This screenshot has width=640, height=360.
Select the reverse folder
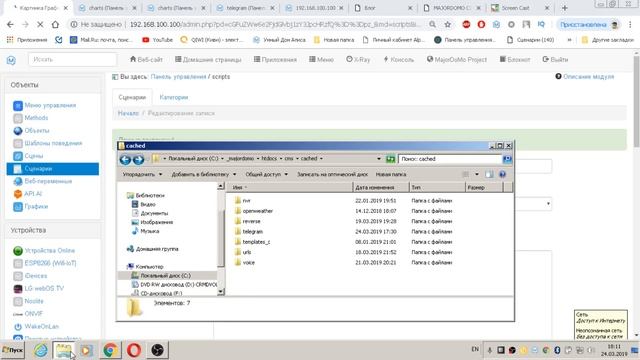tap(251, 221)
